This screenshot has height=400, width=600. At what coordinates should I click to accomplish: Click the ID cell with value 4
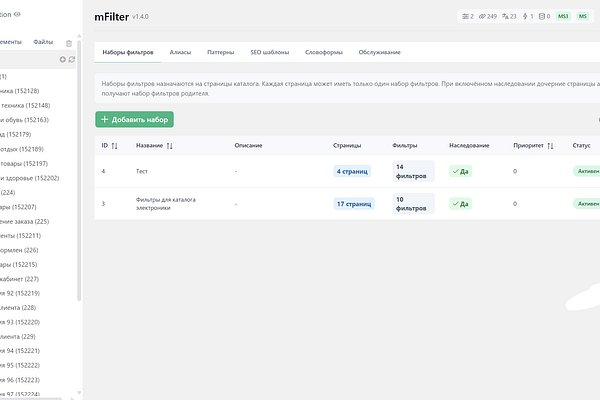click(103, 171)
